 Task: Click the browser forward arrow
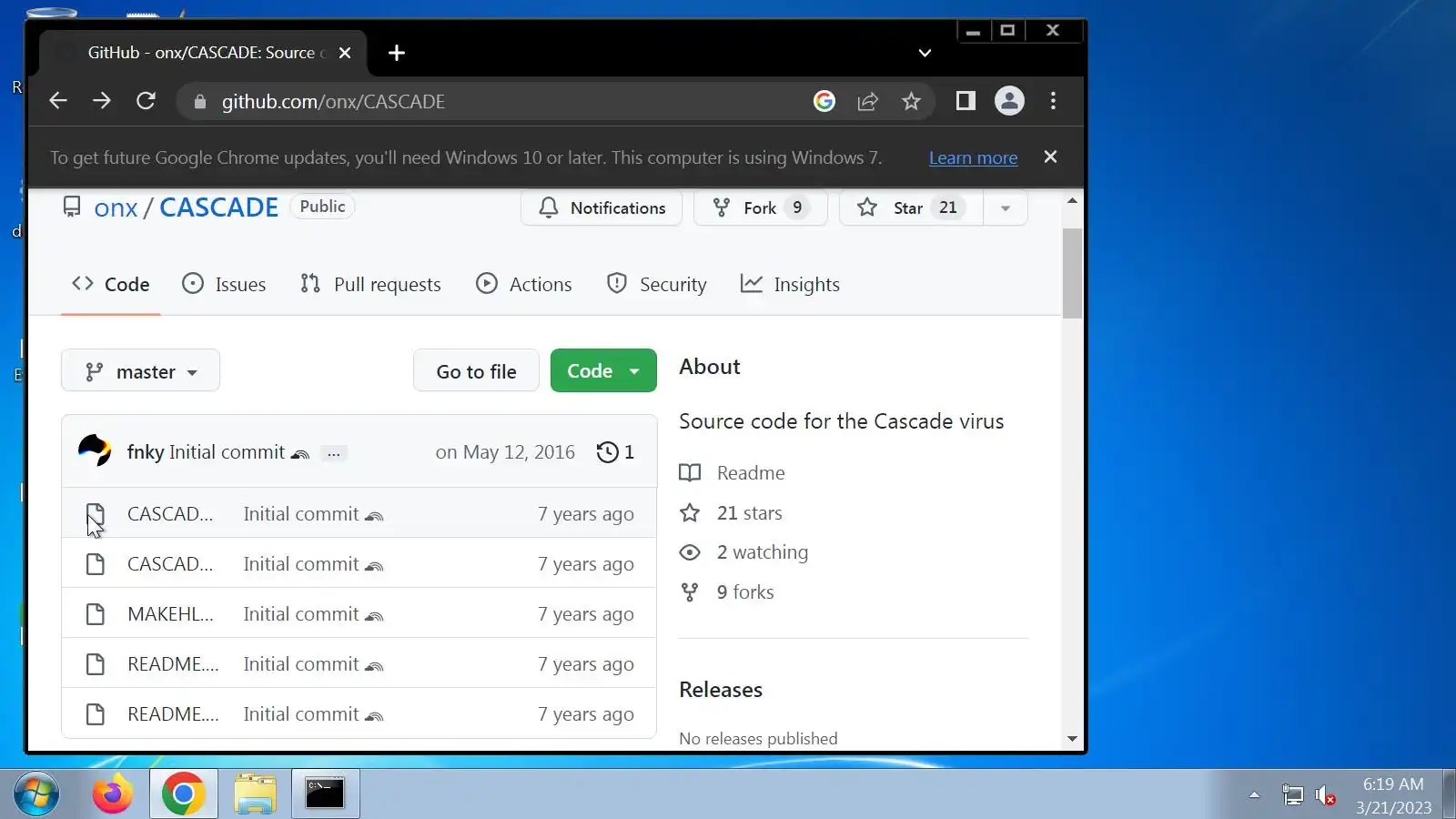coord(102,101)
